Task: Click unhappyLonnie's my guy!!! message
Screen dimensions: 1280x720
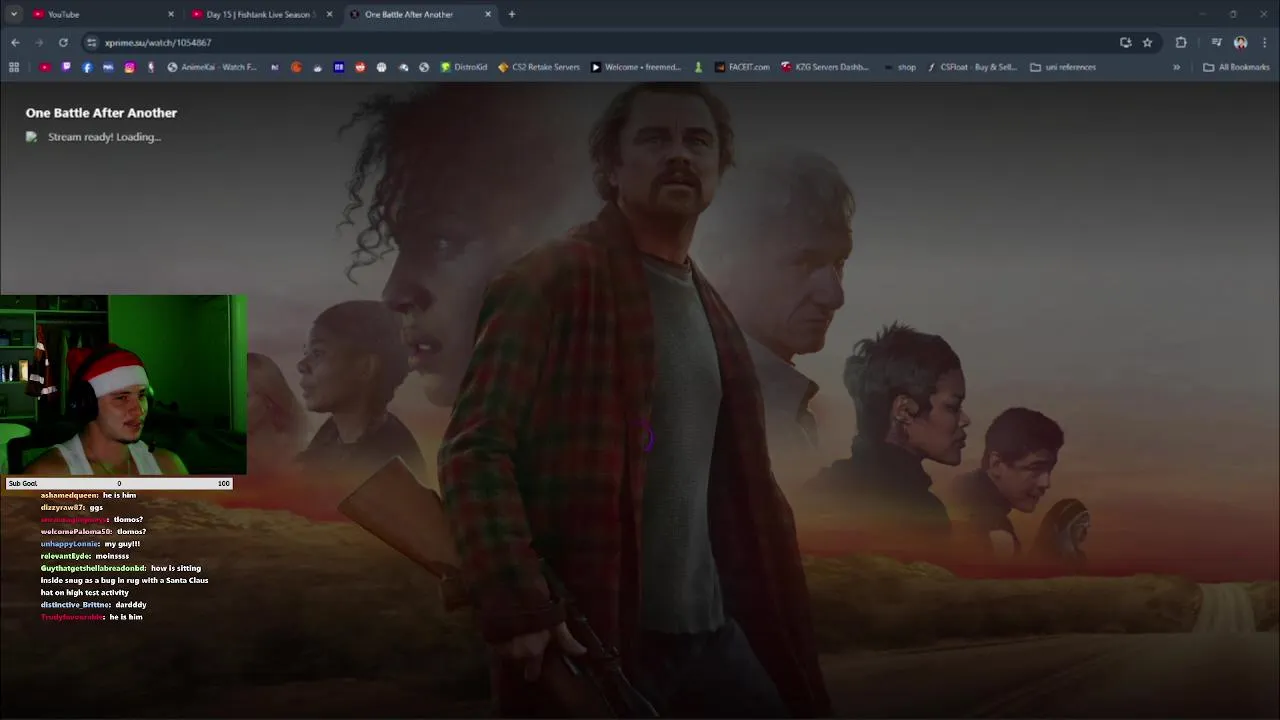Action: coord(90,544)
